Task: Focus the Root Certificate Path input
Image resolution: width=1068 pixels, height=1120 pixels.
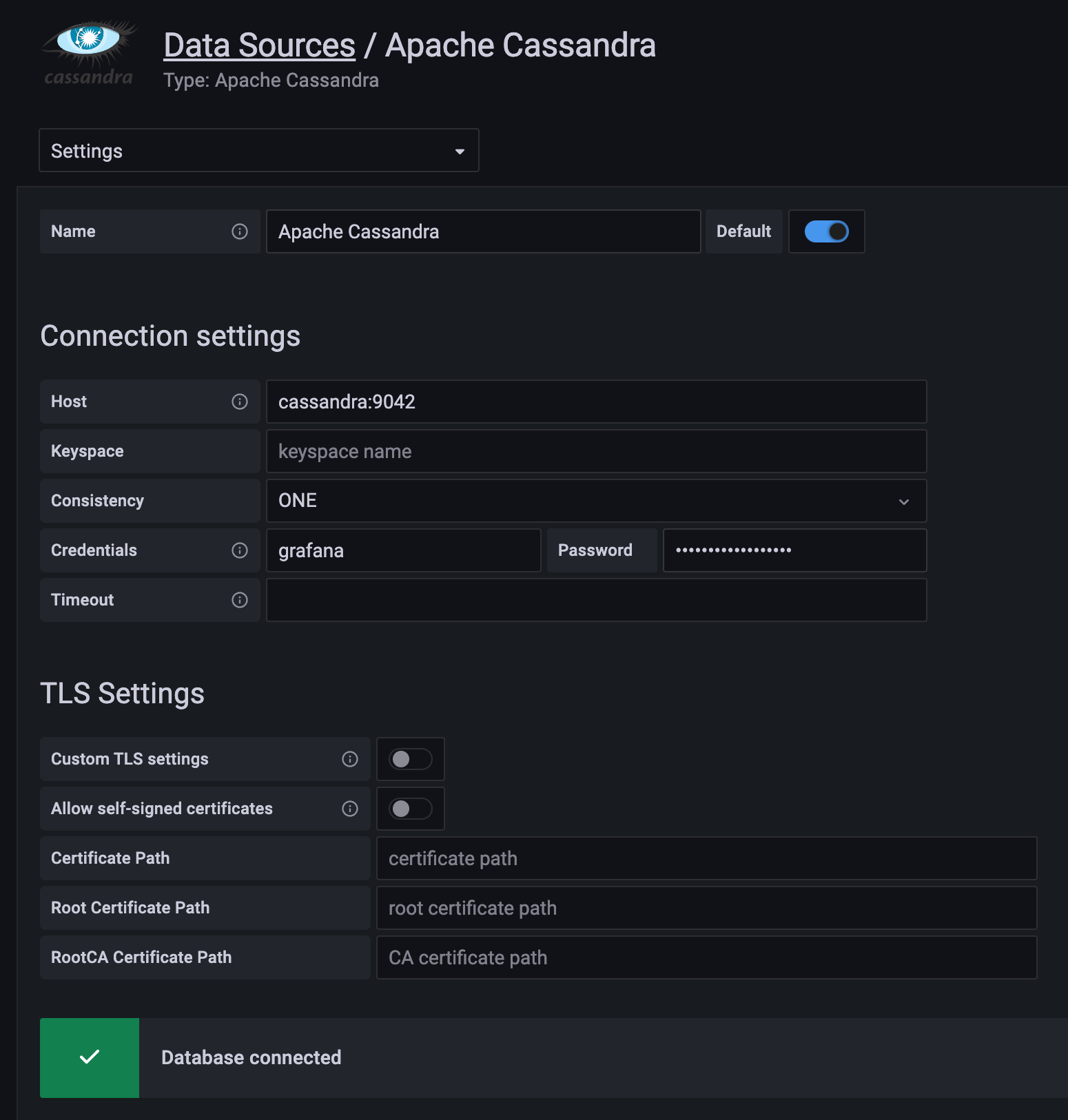Action: (x=707, y=908)
